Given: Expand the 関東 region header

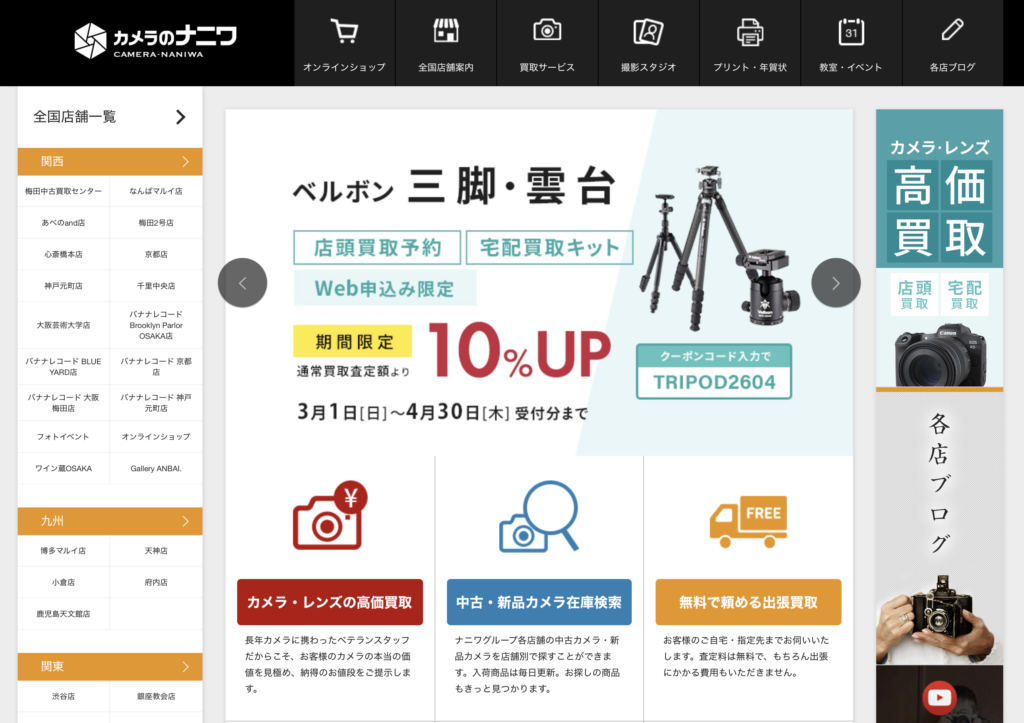Looking at the screenshot, I should click(110, 666).
